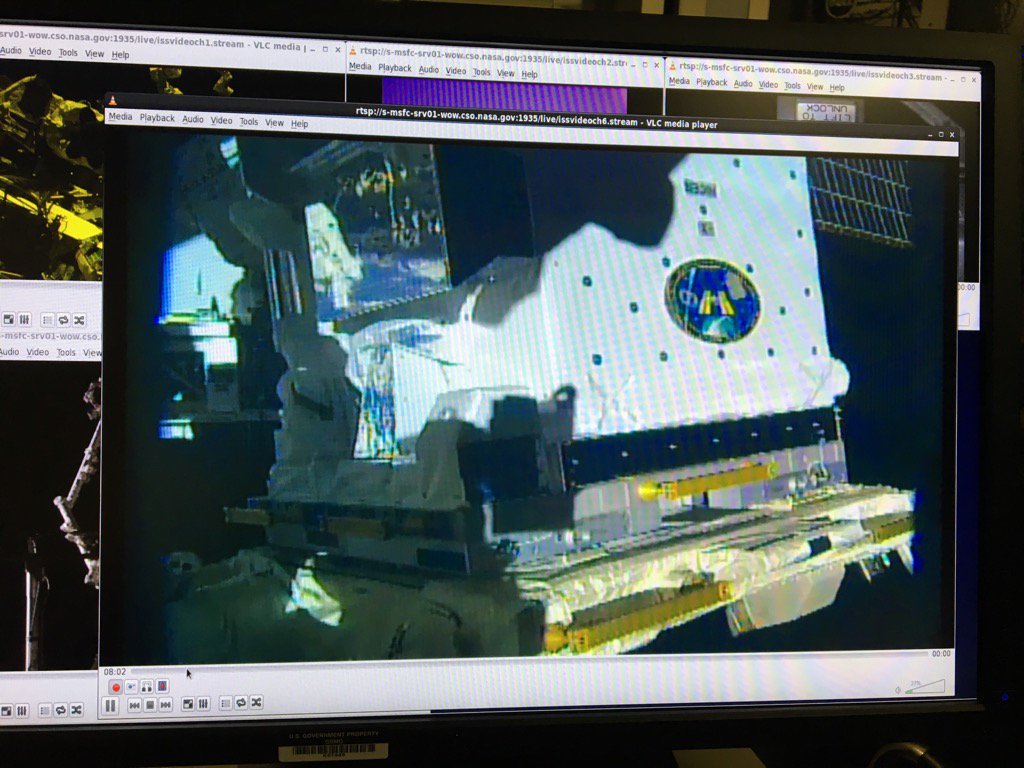The width and height of the screenshot is (1024, 768).
Task: Open extended settings in the issvideoch6 window
Action: pos(203,704)
